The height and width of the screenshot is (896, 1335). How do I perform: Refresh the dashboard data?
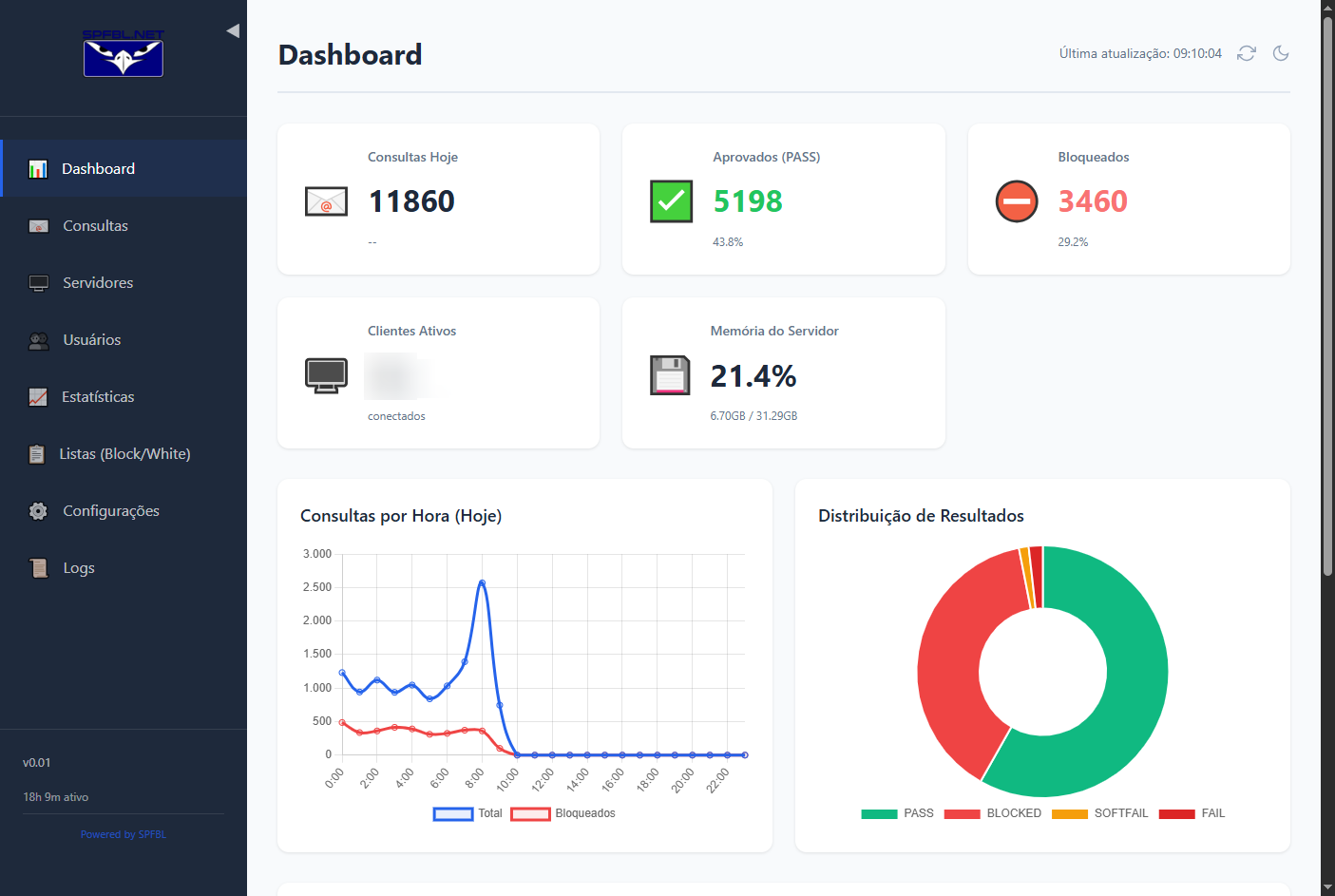point(1247,53)
